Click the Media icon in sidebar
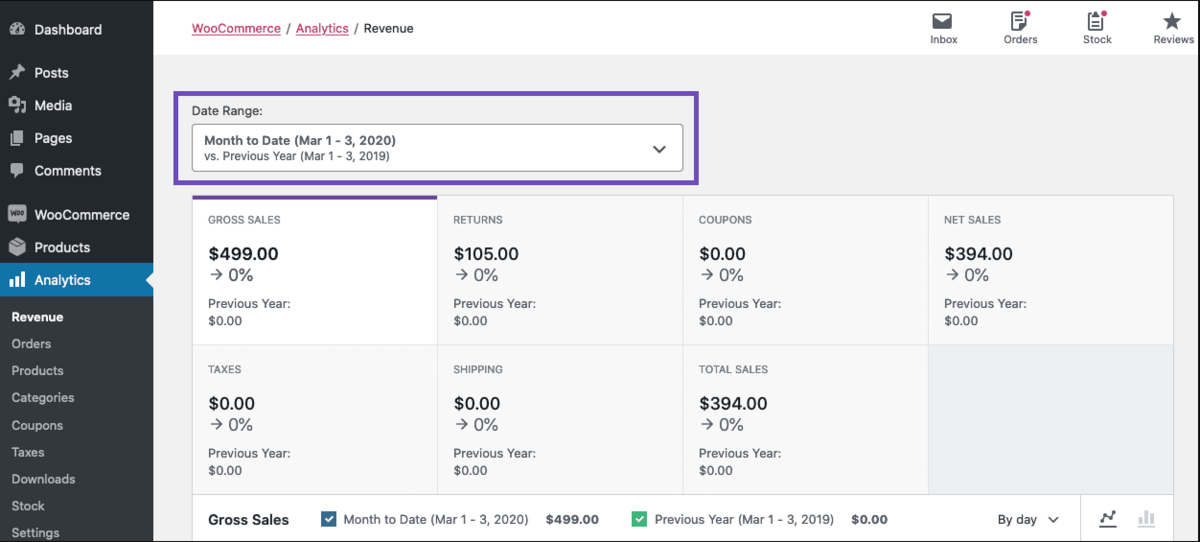This screenshot has height=542, width=1200. tap(17, 105)
